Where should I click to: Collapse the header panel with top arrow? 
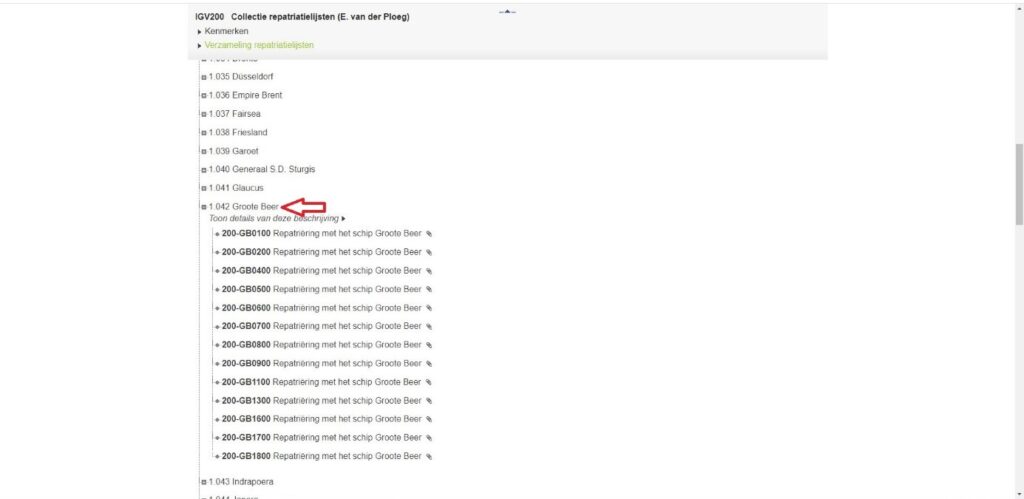pyautogui.click(x=507, y=12)
